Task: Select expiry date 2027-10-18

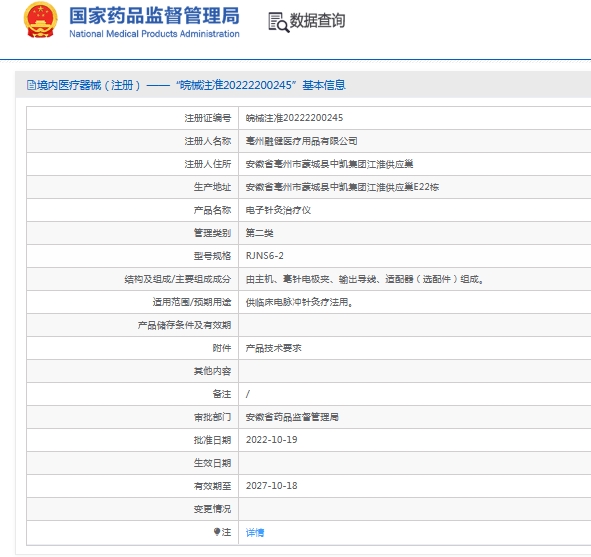Action: (271, 486)
